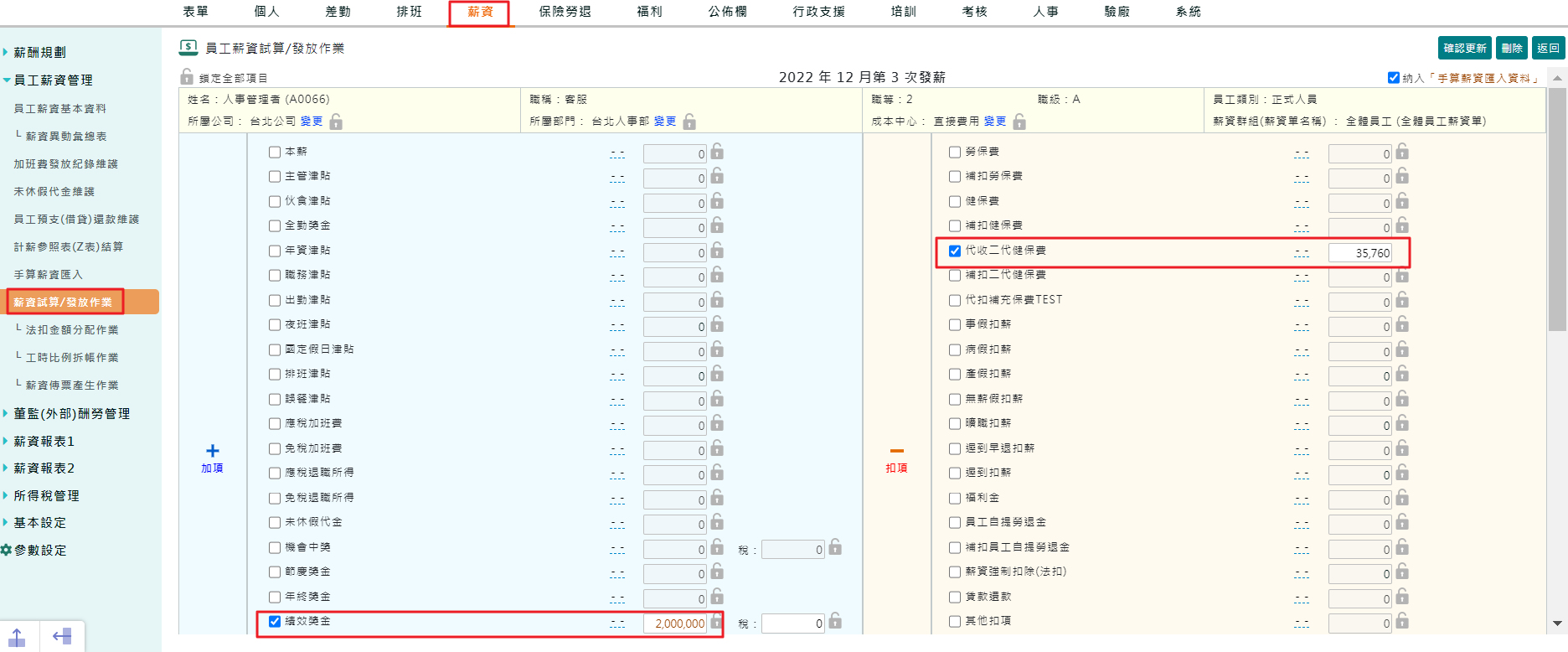This screenshot has width=1568, height=652.
Task: Click the upload arrow icon at bottom left
Action: pos(17,637)
